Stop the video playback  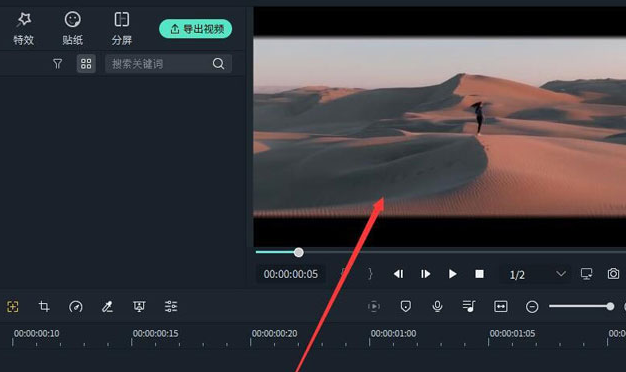(479, 274)
